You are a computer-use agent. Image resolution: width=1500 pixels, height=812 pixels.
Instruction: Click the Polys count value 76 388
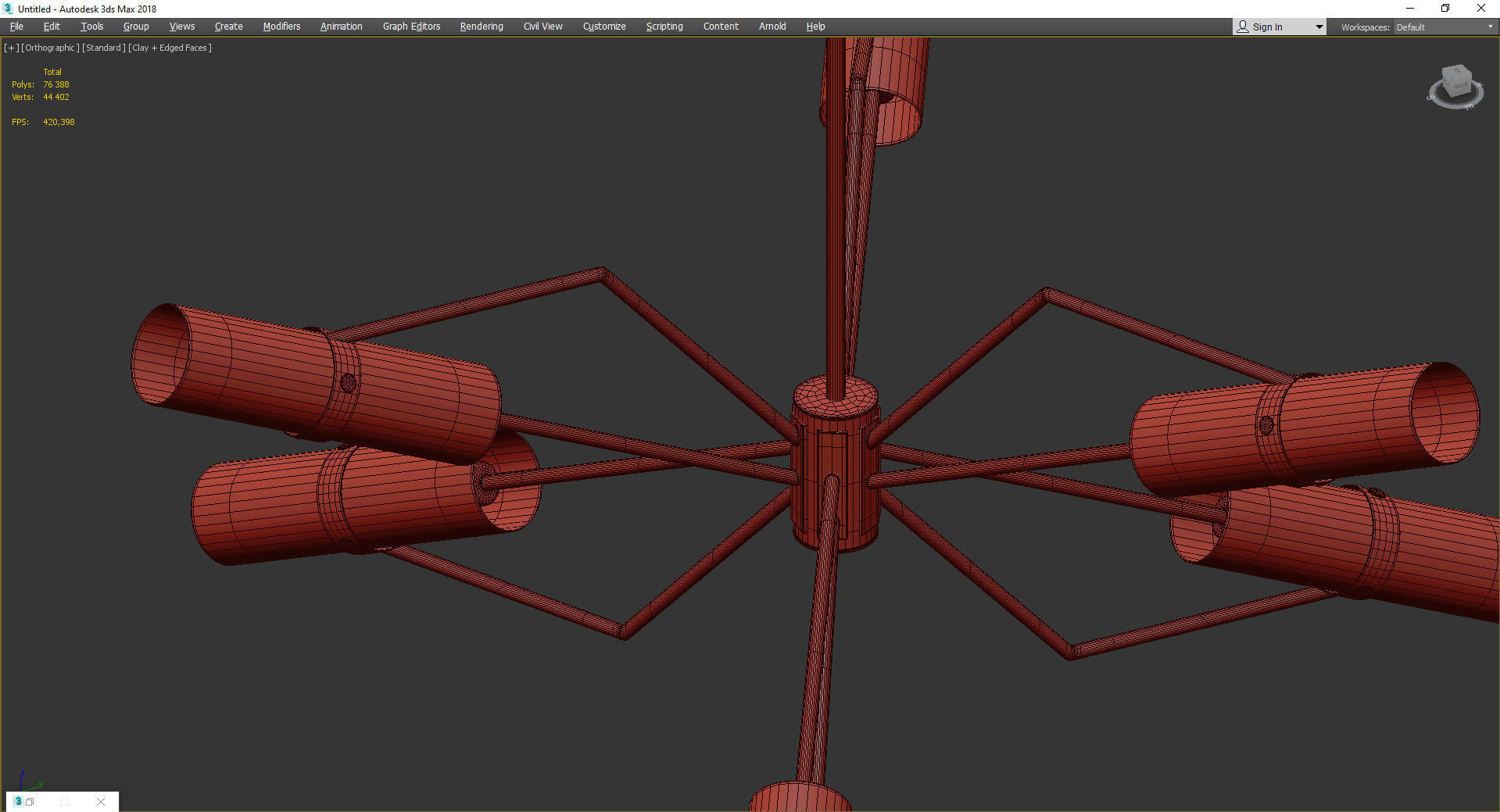pos(56,84)
